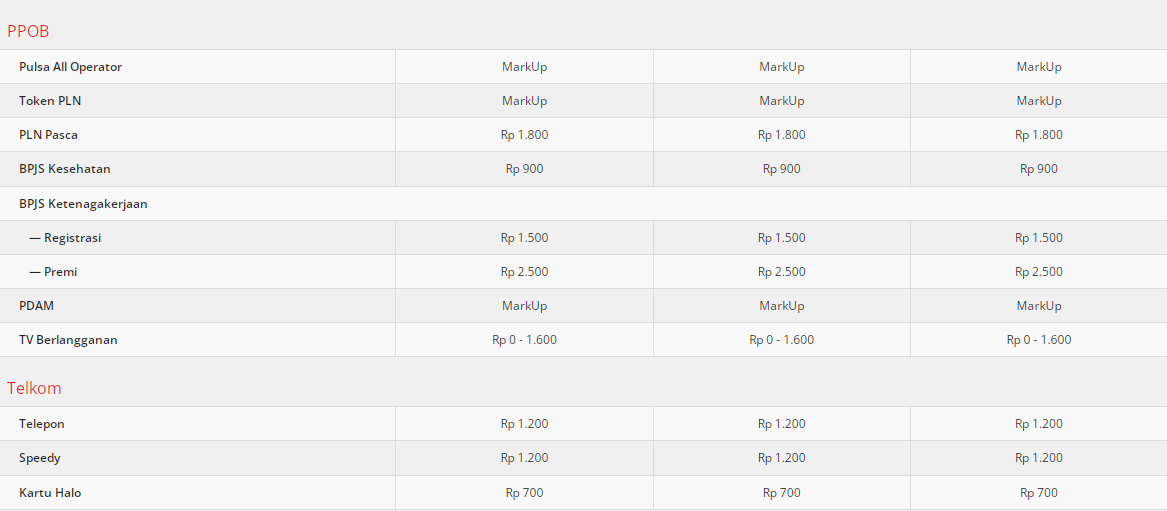
Task: Select the PDAM row label
Action: pyautogui.click(x=36, y=306)
